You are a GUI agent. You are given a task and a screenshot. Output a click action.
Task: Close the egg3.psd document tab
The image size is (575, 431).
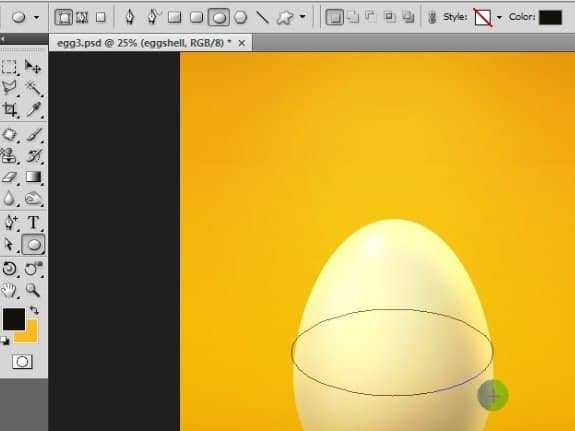click(242, 43)
